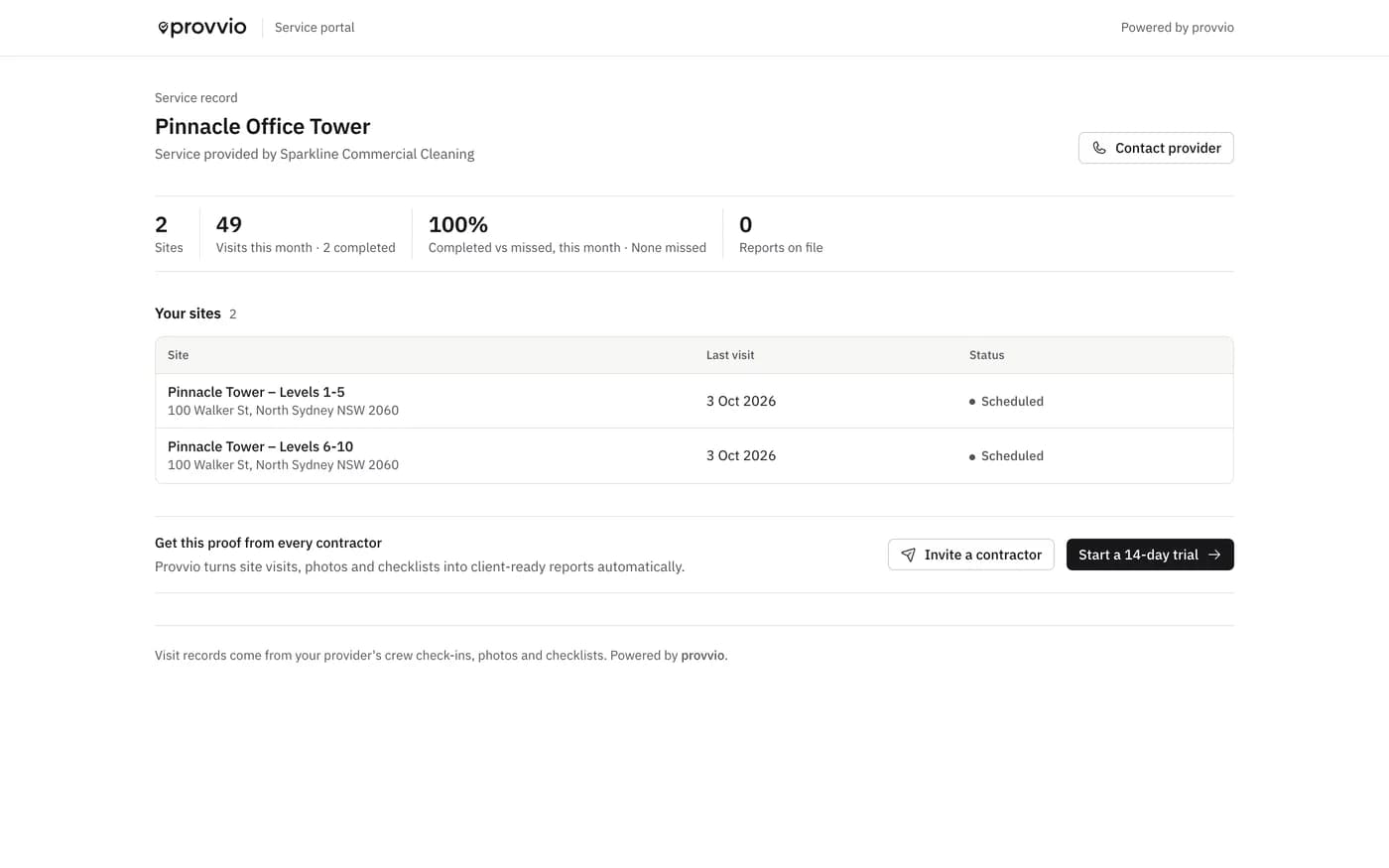Click the Site column header
Screen dimensions: 1389x868
pos(179,355)
